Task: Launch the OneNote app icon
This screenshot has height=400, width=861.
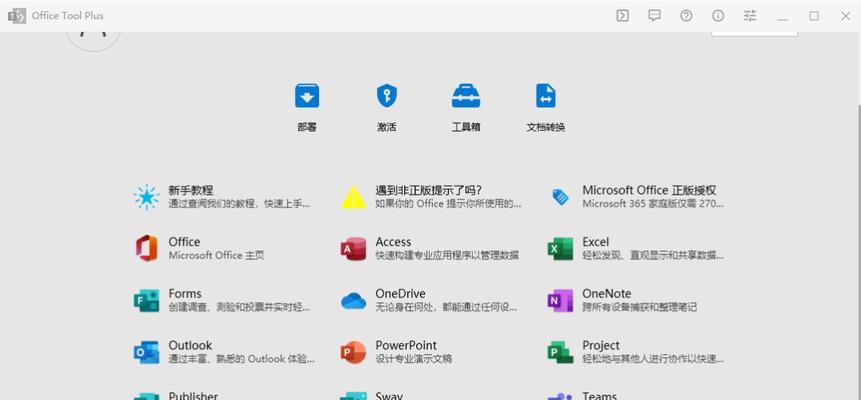Action: (x=561, y=300)
